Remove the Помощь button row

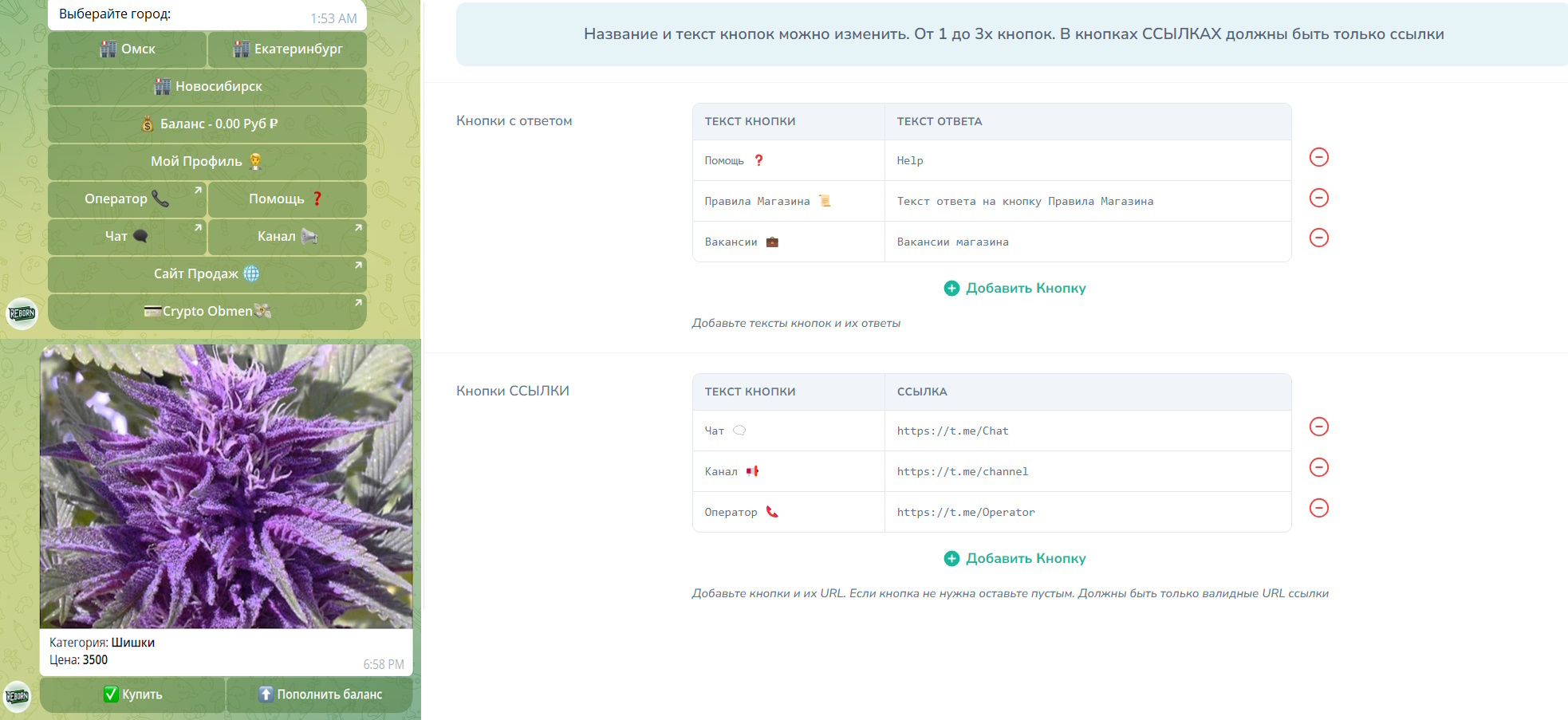[x=1318, y=157]
